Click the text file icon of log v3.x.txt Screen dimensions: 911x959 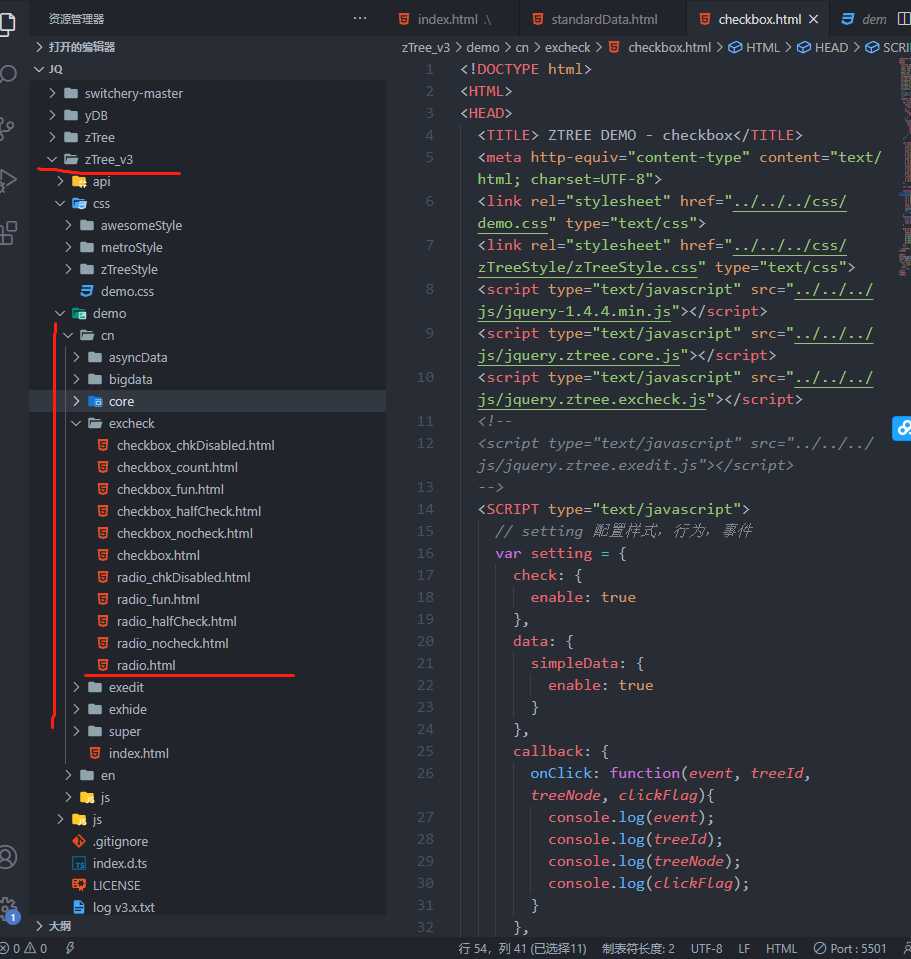tap(79, 907)
